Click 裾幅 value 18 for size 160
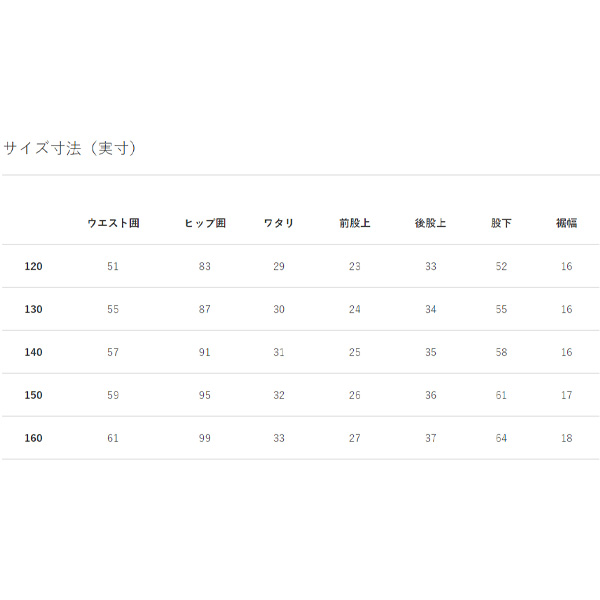This screenshot has width=600, height=600. (567, 438)
